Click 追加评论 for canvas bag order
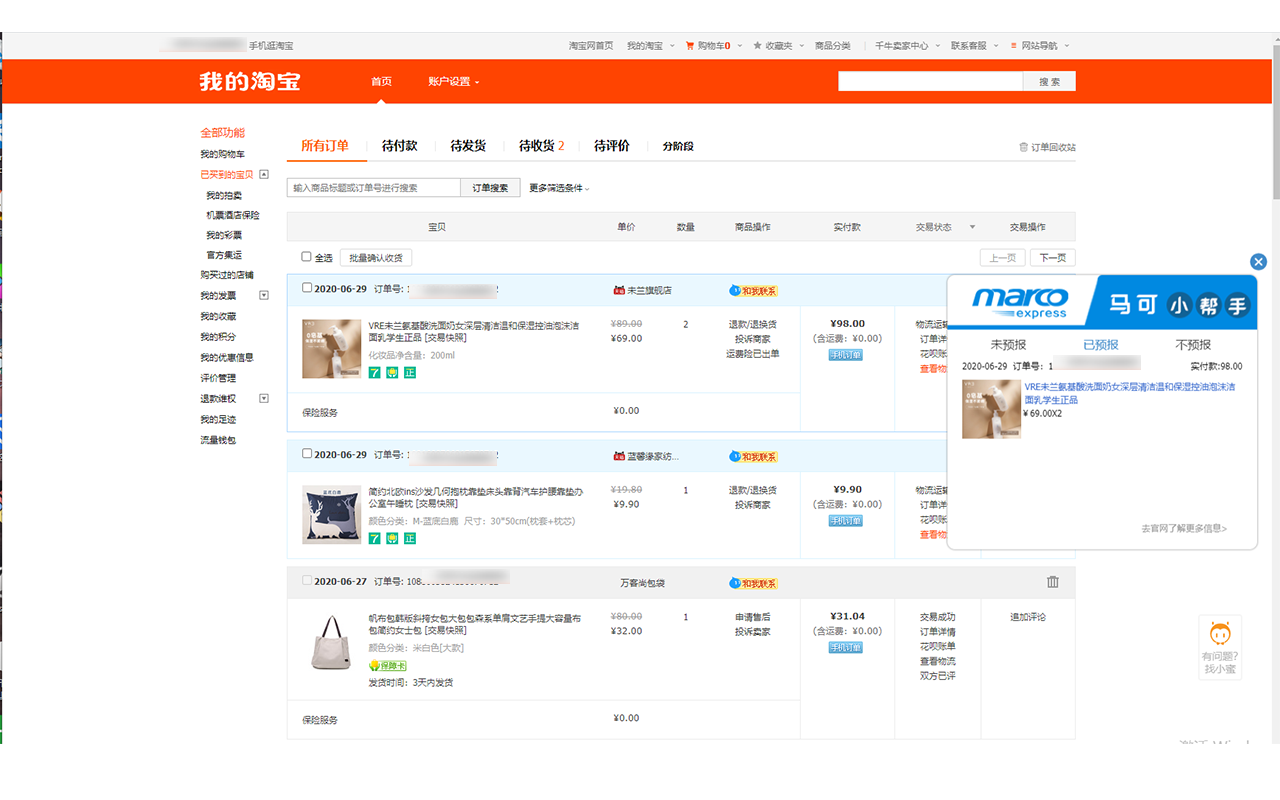 tap(1028, 617)
